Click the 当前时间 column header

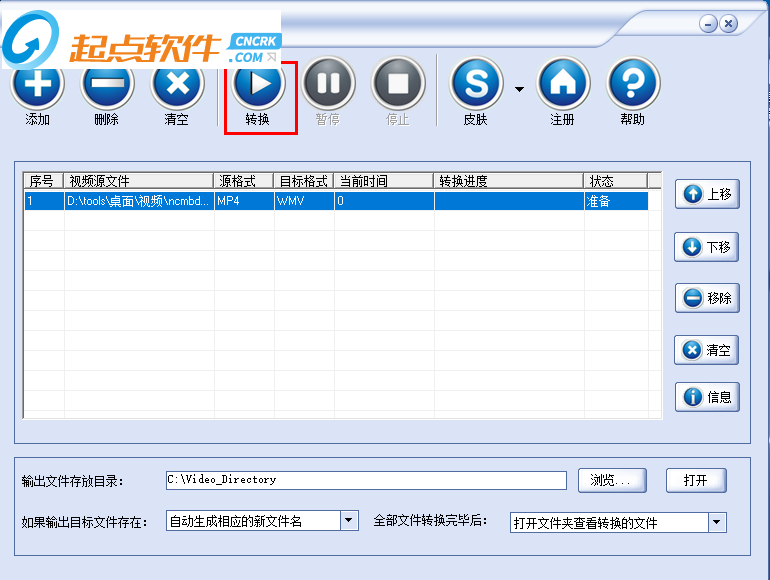(x=384, y=181)
